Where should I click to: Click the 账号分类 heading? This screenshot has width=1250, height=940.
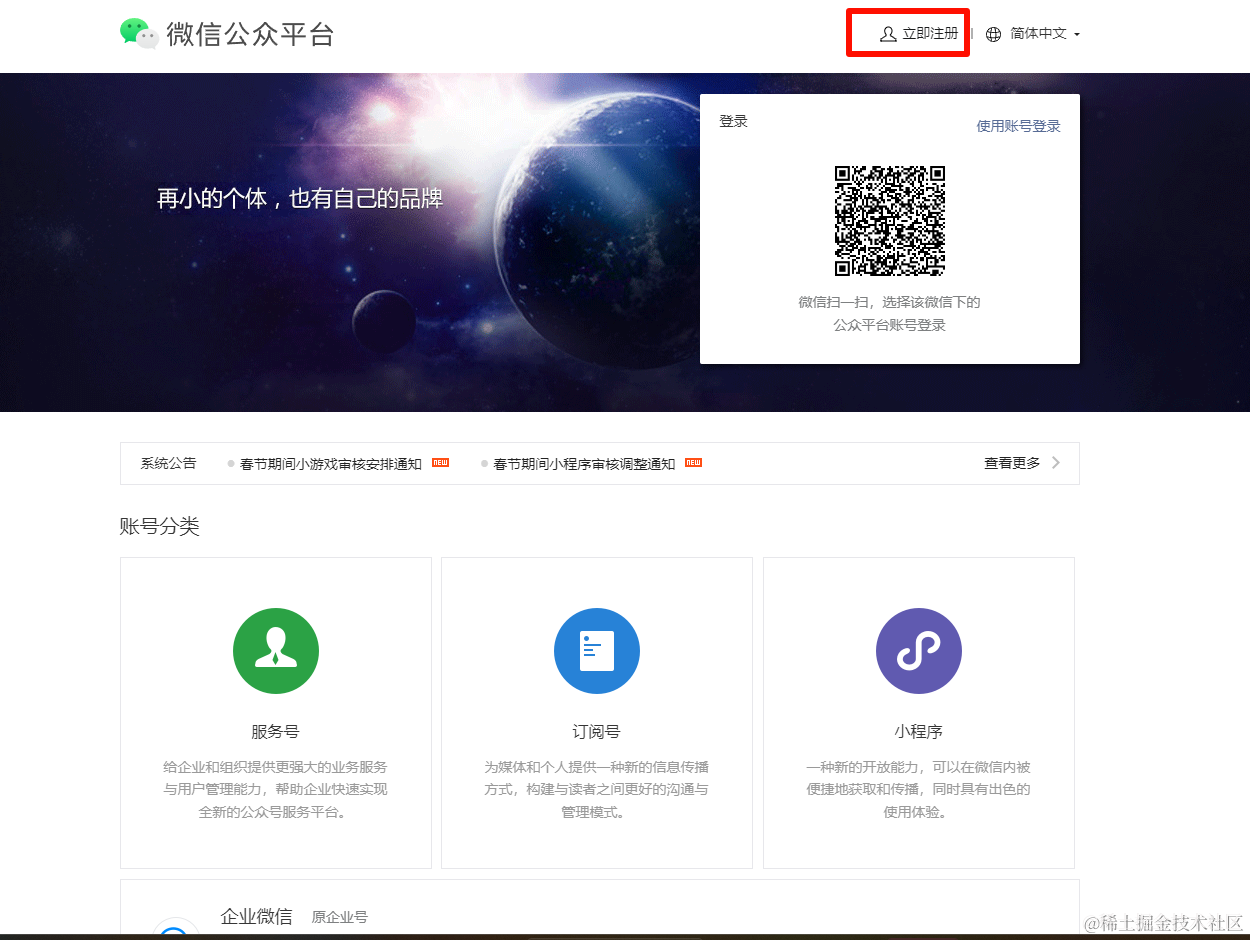coord(160,526)
